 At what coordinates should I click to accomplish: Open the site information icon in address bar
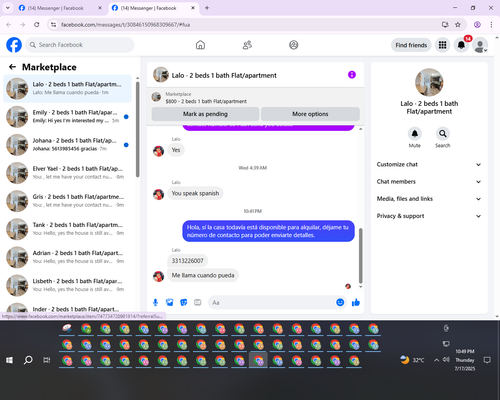pyautogui.click(x=53, y=25)
